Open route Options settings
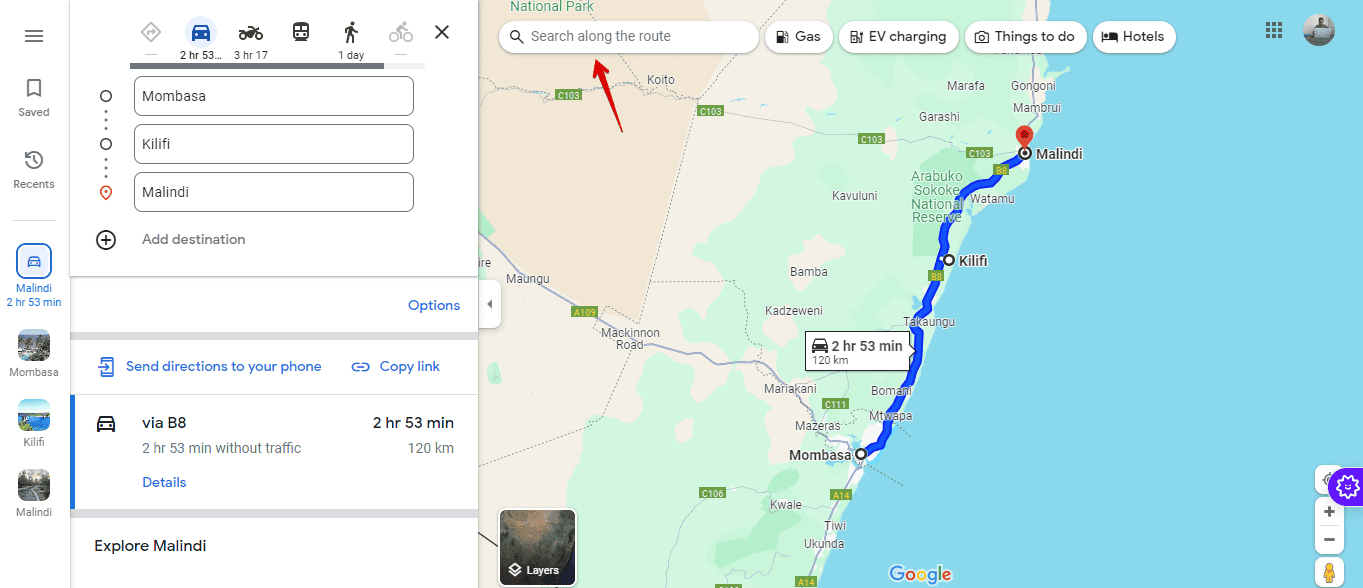 coord(434,305)
